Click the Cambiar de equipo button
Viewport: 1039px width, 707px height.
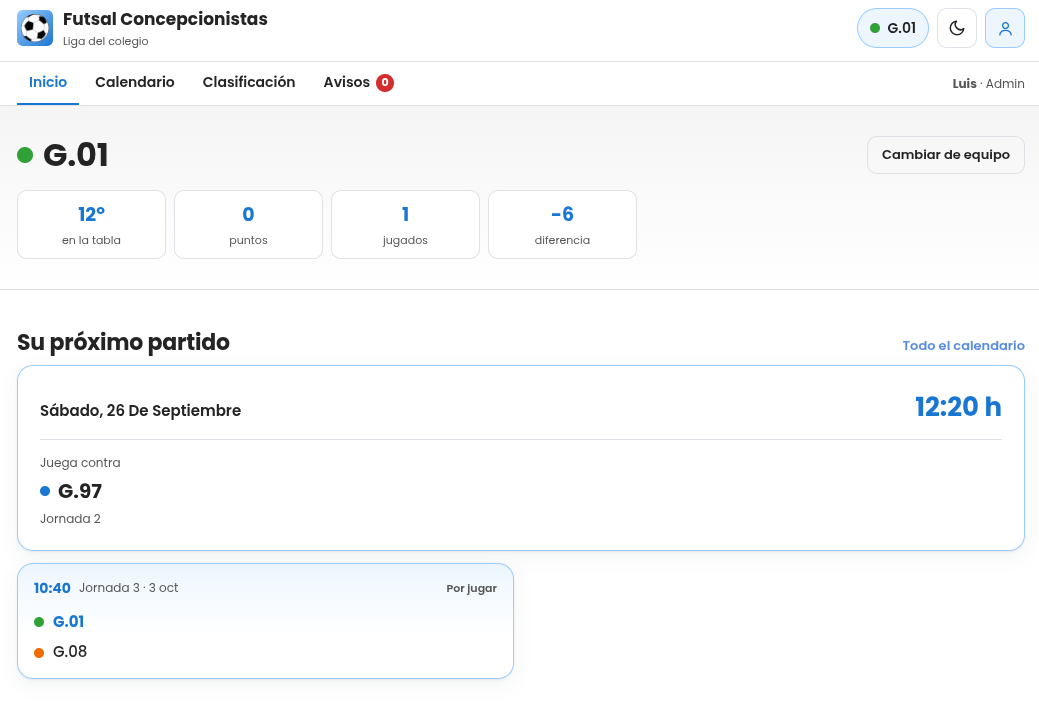point(946,155)
